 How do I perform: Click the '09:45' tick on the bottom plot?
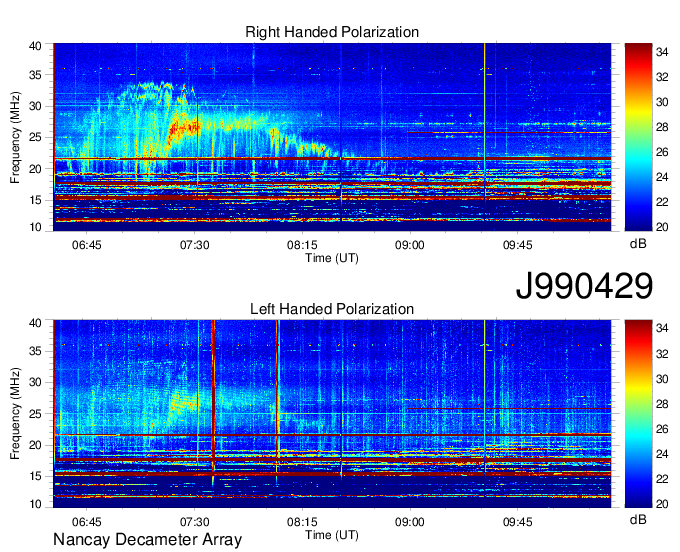pos(517,522)
